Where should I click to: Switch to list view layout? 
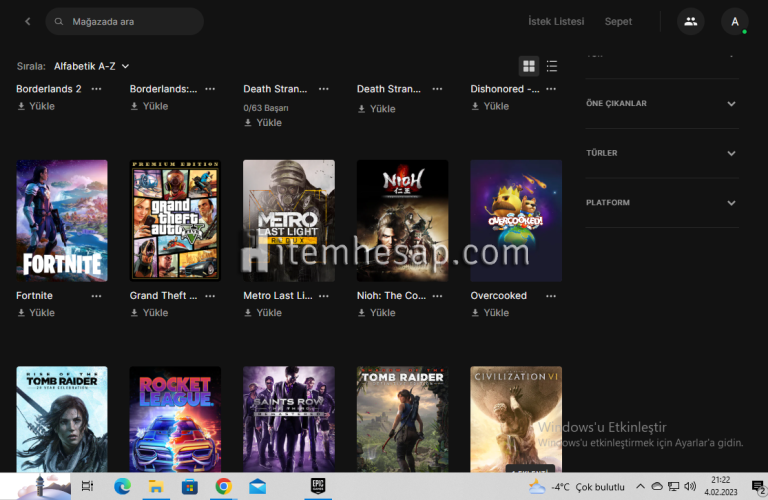tap(552, 66)
